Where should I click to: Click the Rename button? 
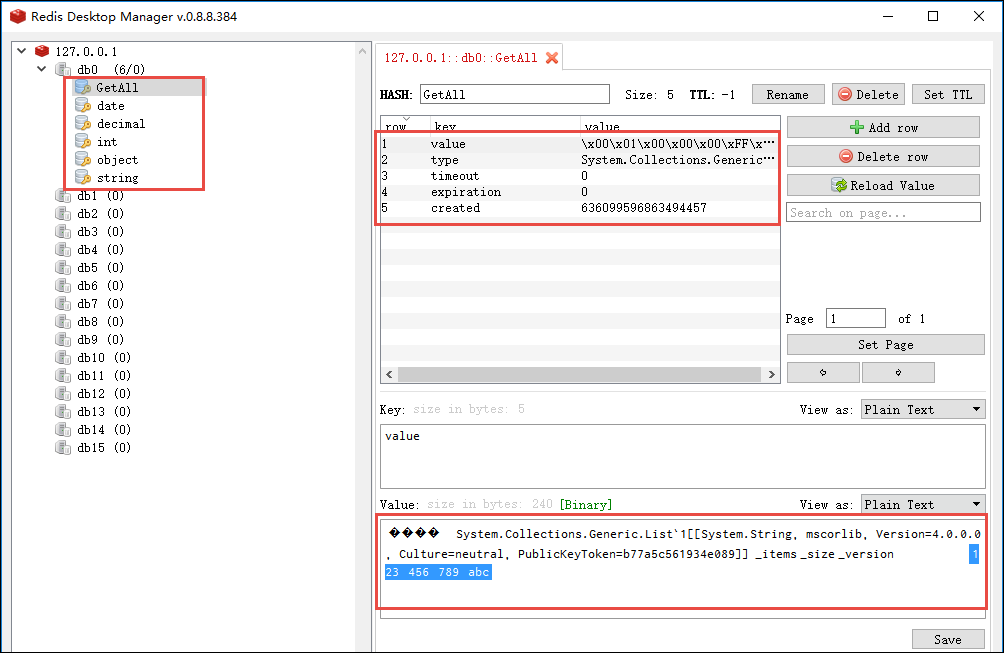pyautogui.click(x=788, y=95)
